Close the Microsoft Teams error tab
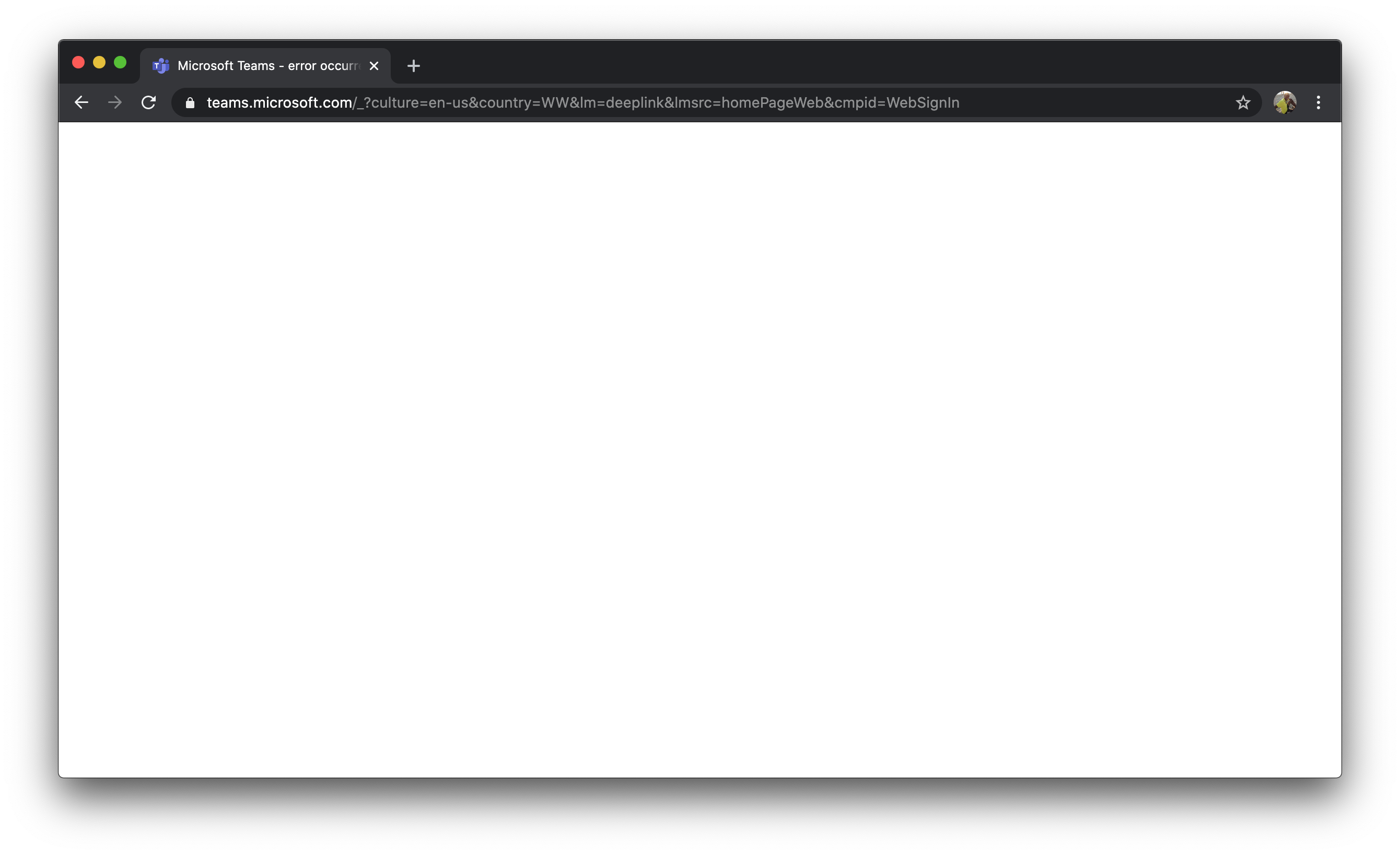The height and width of the screenshot is (855, 1400). pos(374,66)
